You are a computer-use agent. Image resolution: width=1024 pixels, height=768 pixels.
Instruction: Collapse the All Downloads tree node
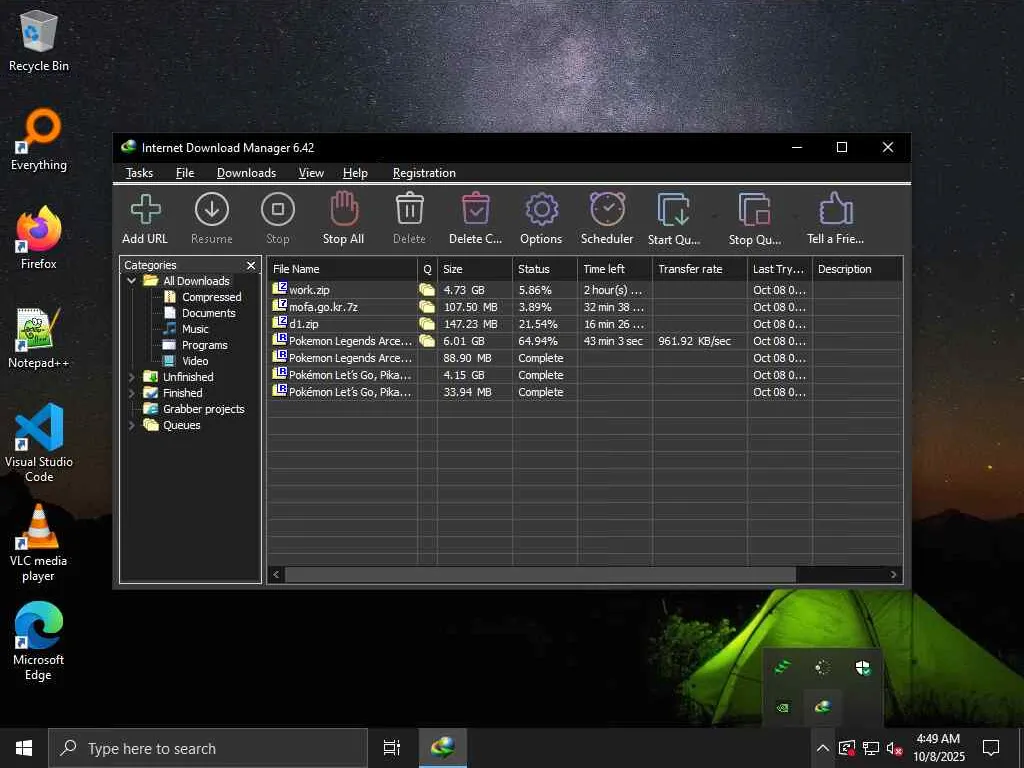(132, 281)
